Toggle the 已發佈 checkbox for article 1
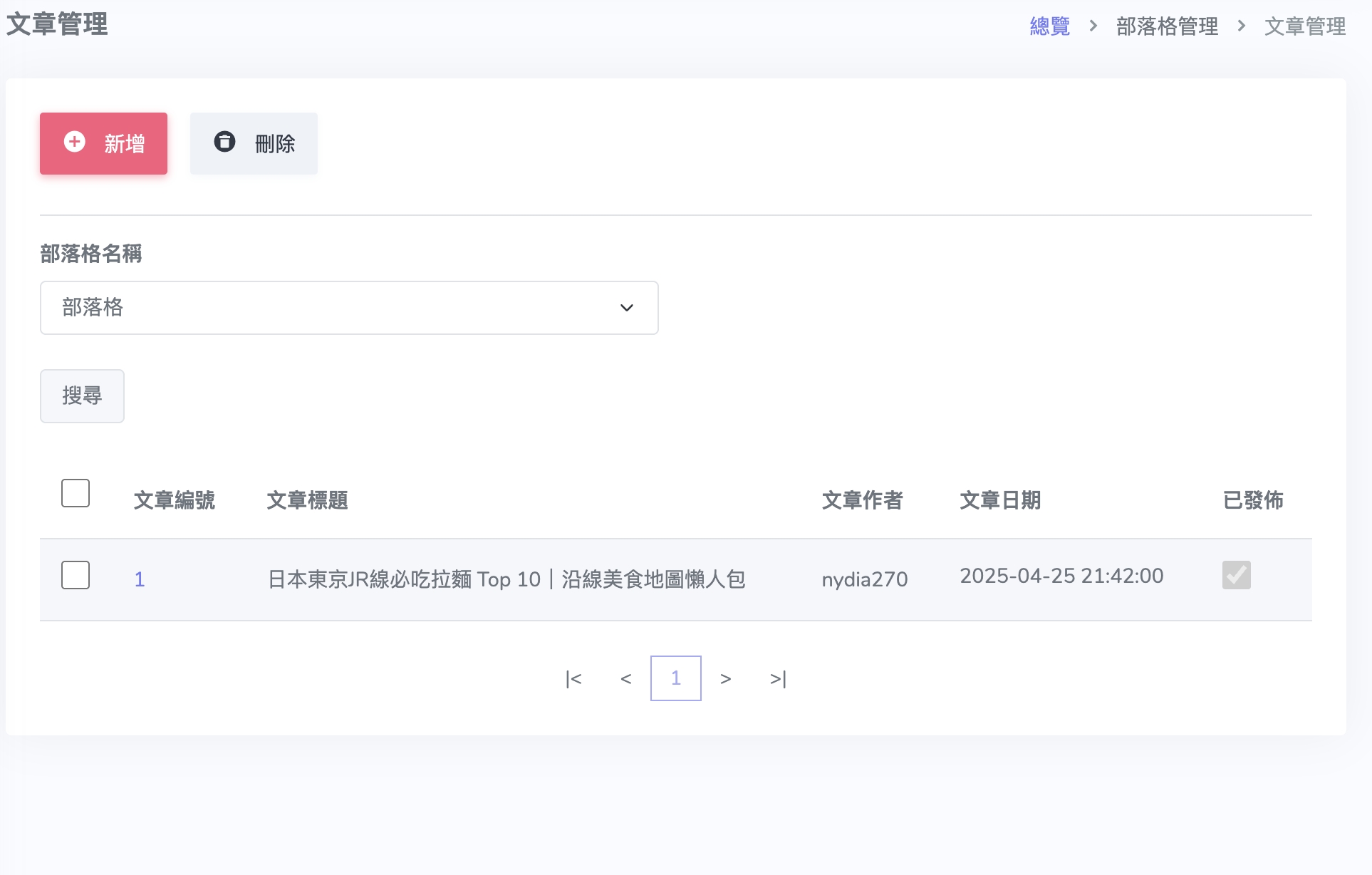Viewport: 1372px width, 875px height. (x=1236, y=575)
